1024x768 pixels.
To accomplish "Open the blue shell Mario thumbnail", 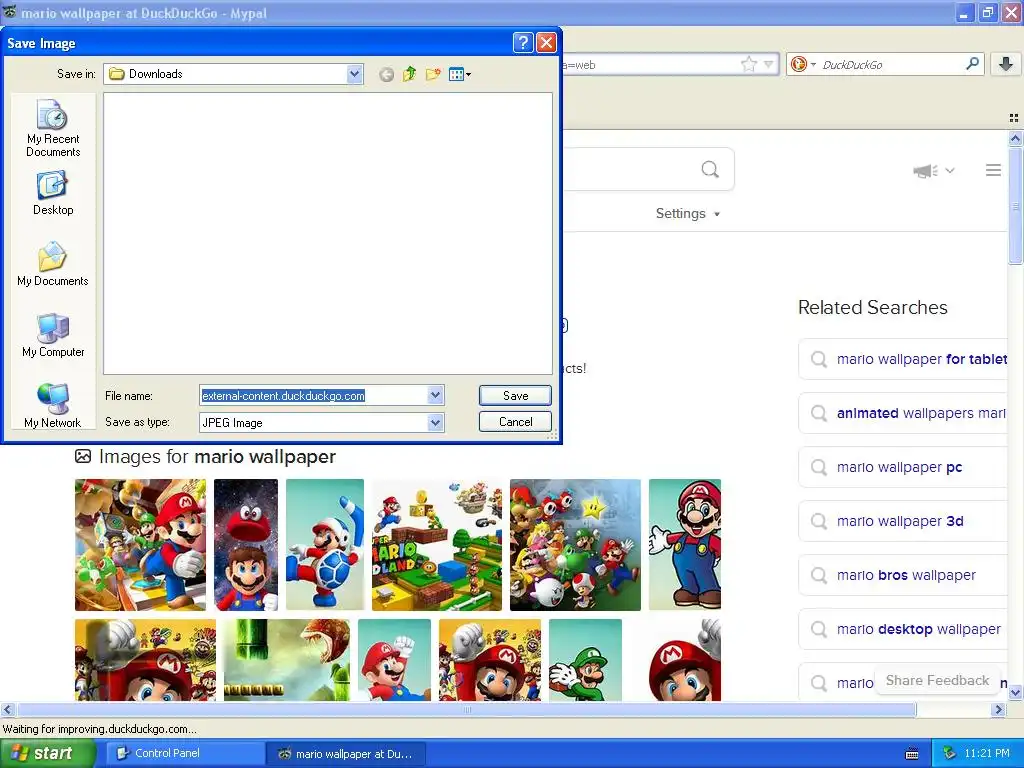I will [325, 545].
